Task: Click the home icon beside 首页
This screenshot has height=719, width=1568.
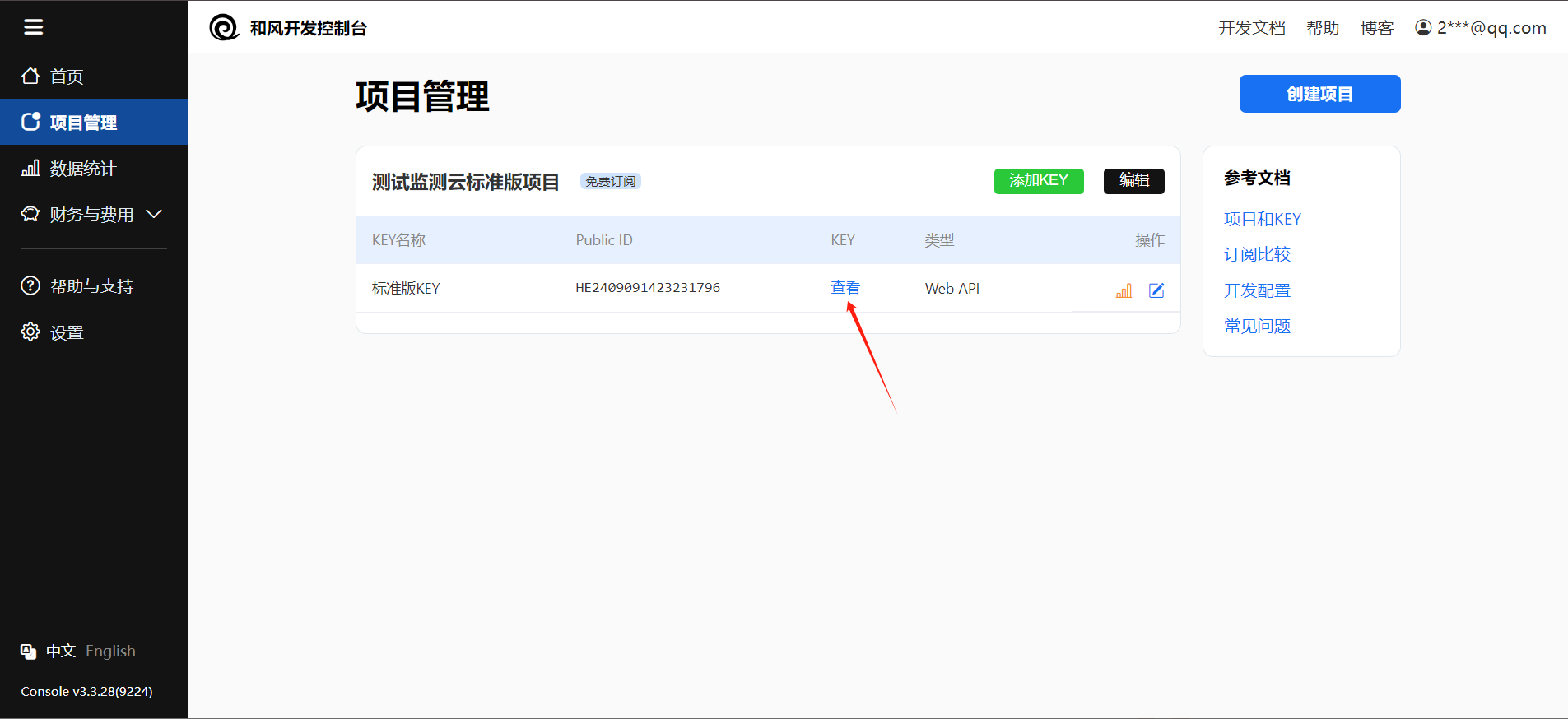Action: 30,76
